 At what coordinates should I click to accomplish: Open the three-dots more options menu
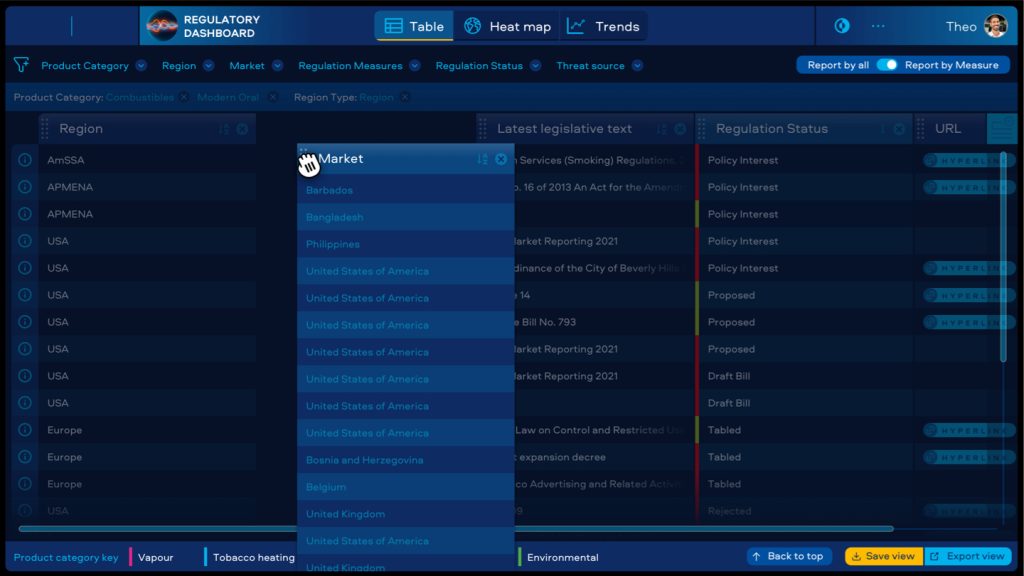(x=878, y=26)
